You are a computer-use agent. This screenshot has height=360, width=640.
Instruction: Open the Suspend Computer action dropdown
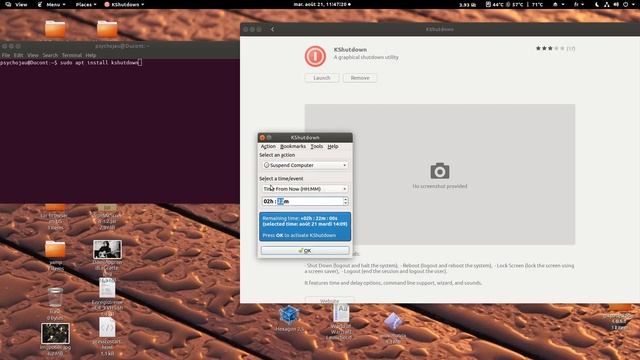[305, 165]
